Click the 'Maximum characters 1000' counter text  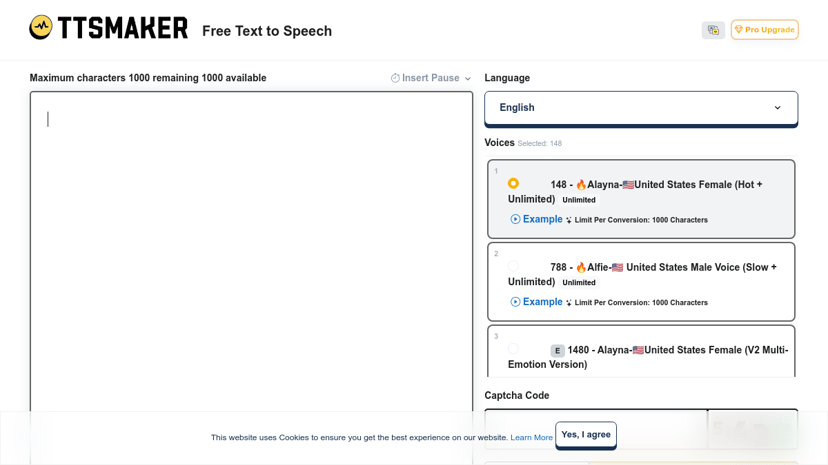tap(148, 78)
